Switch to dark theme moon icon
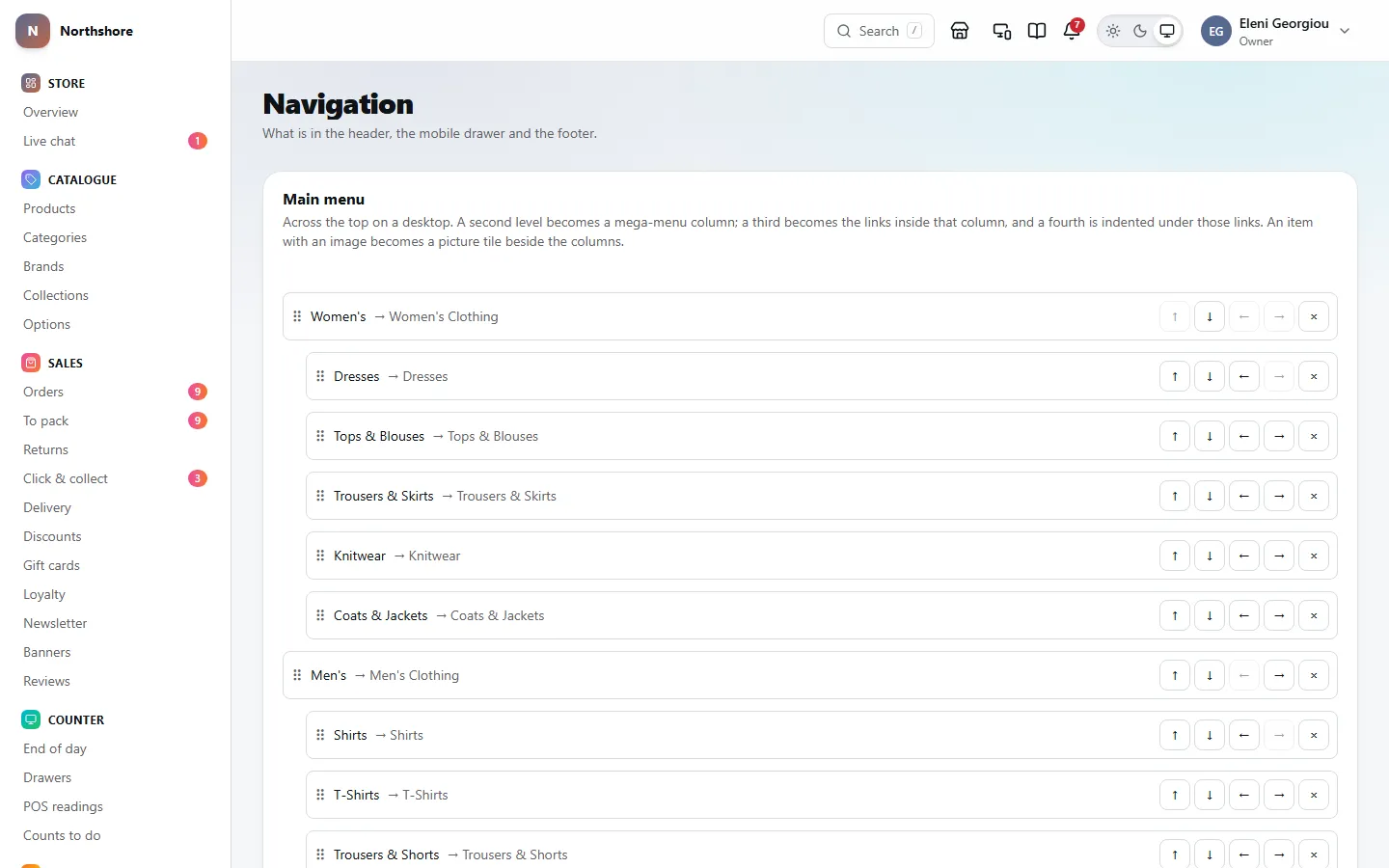1389x868 pixels. (1140, 31)
